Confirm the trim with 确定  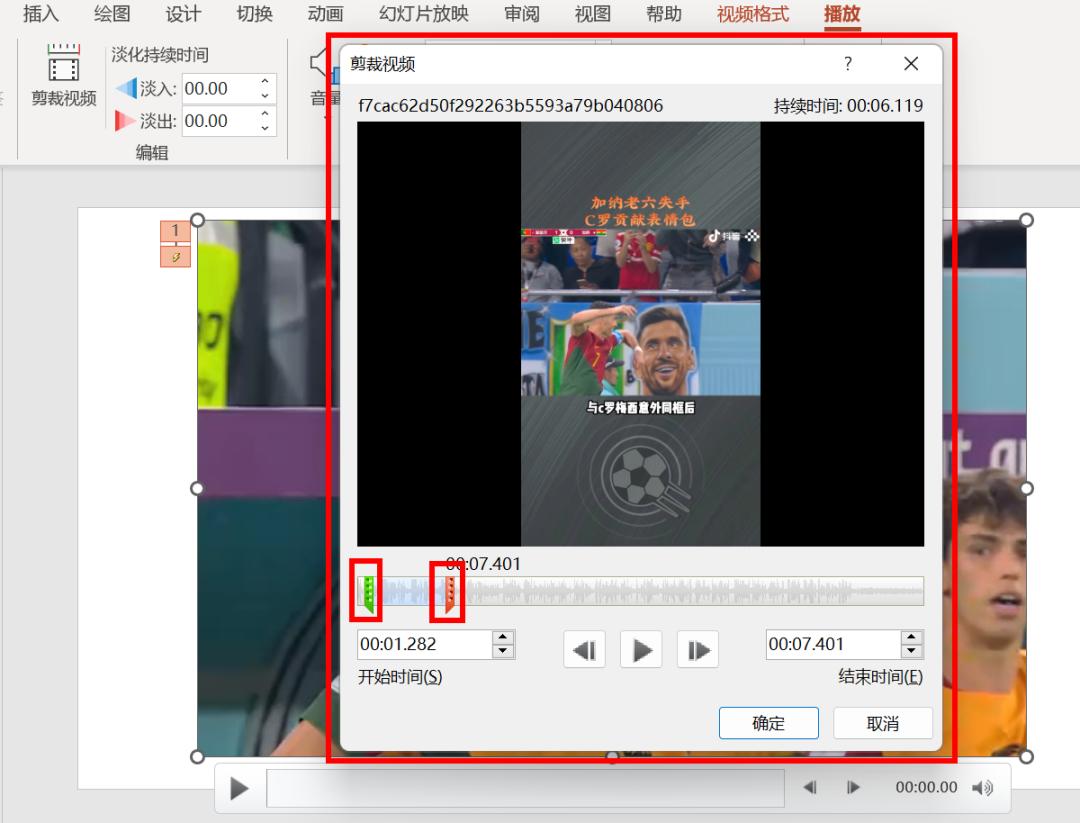click(768, 722)
